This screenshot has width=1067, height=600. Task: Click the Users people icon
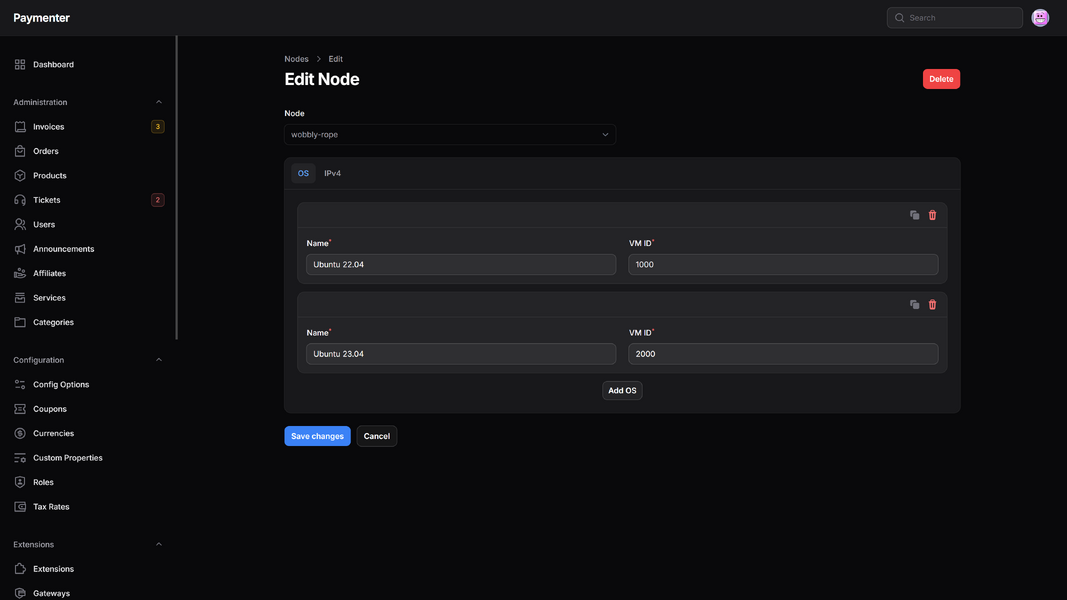(20, 224)
